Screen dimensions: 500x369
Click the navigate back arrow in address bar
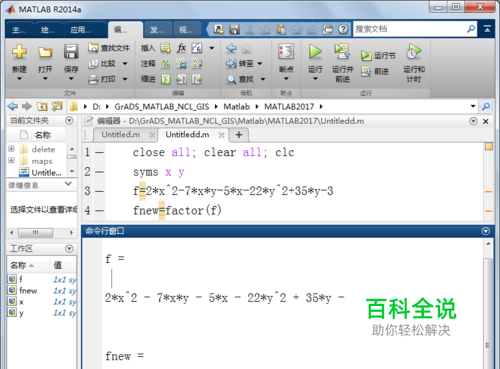point(13,106)
